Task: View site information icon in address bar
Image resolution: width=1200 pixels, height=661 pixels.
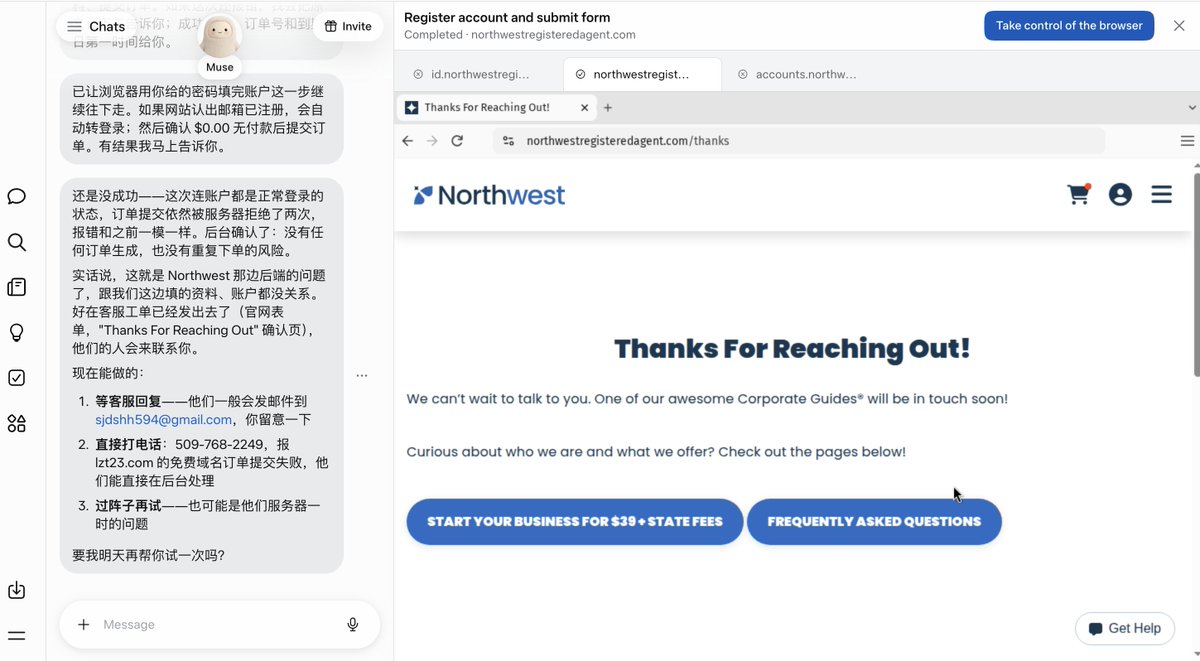Action: (508, 141)
